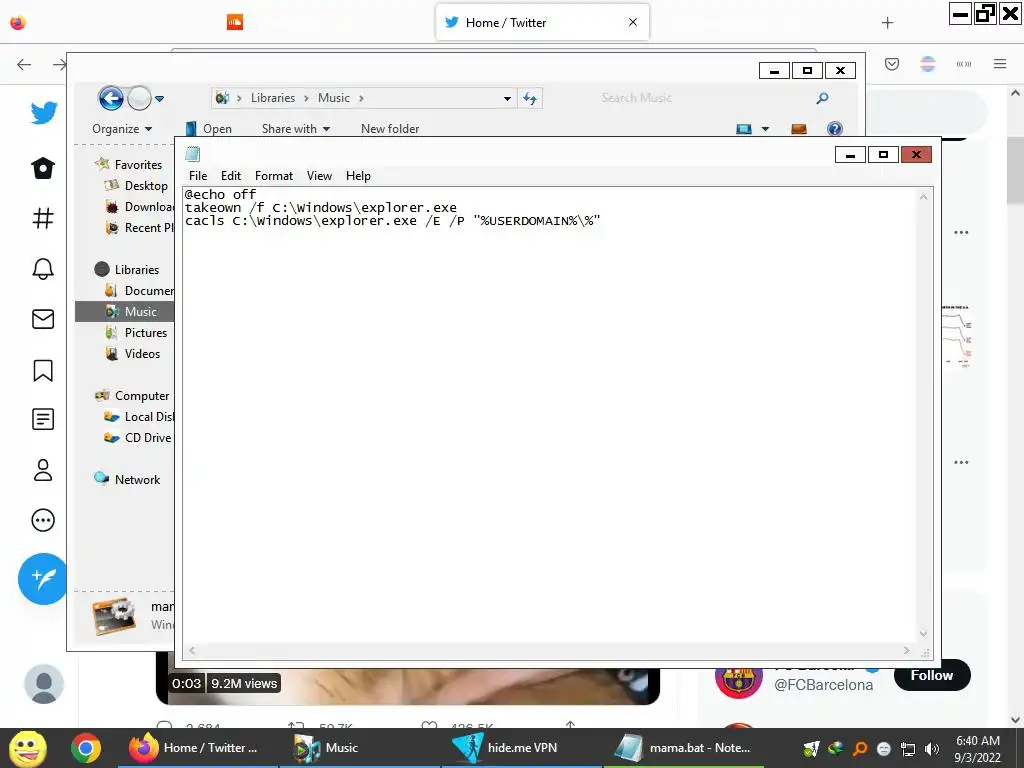Toggle the preview pane icon in Explorer
Image resolution: width=1024 pixels, height=768 pixels.
coord(799,129)
